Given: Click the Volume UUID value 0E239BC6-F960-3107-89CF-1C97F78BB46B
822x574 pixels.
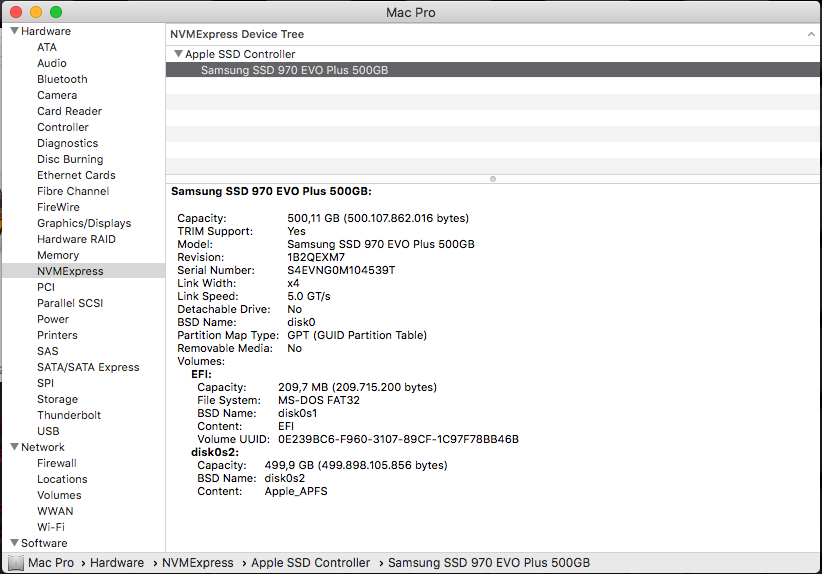Looking at the screenshot, I should click(398, 439).
